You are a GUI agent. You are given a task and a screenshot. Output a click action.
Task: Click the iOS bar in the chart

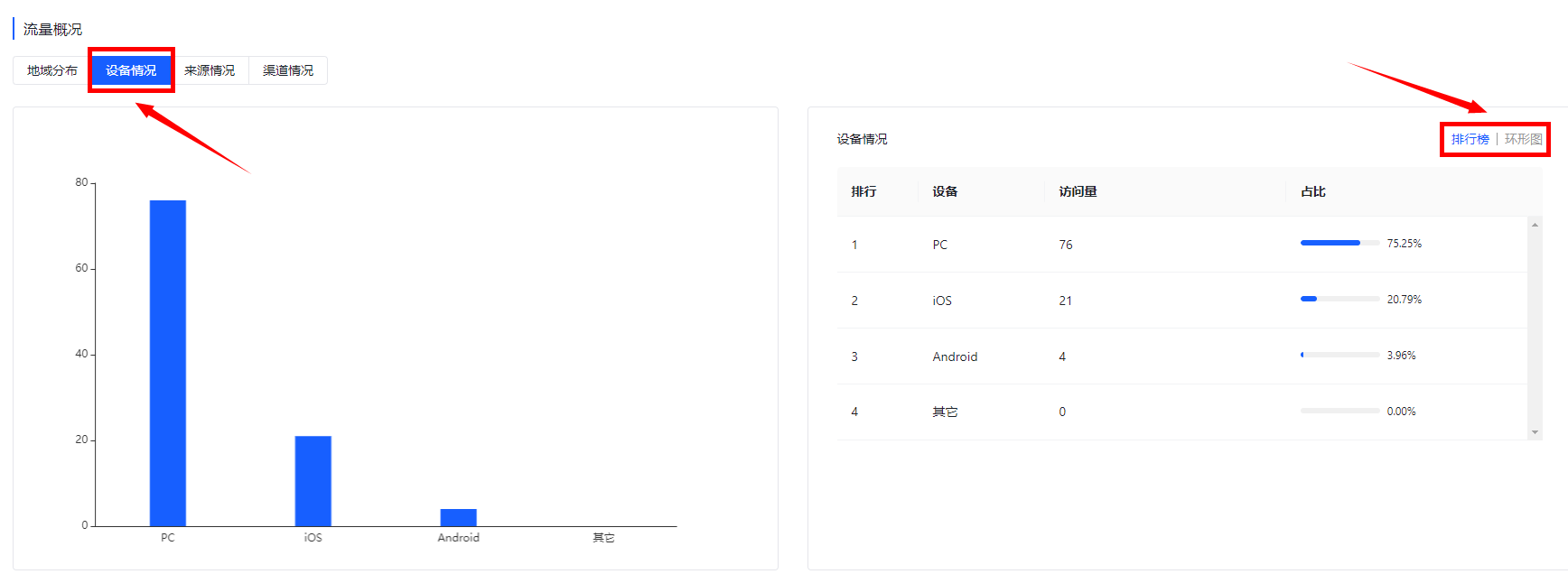click(x=313, y=481)
